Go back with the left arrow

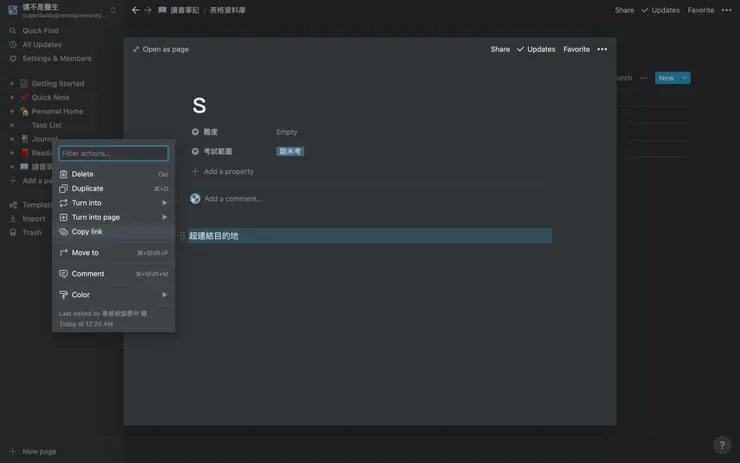pyautogui.click(x=135, y=10)
